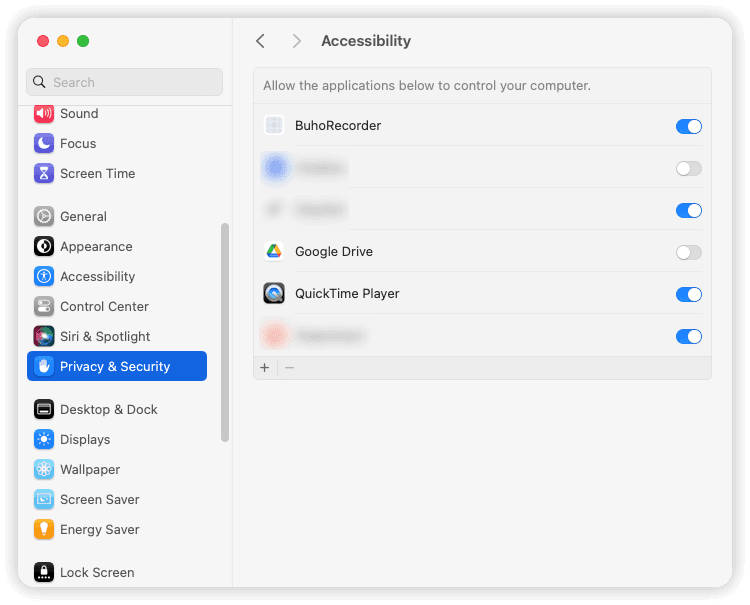
Task: Open Screen Time settings
Action: coord(98,174)
